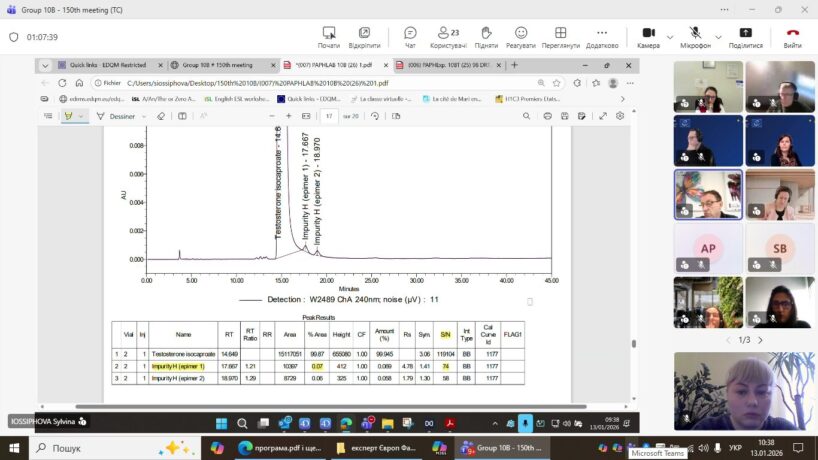Open view options (Переглянути)
Viewport: 818px width, 460px height.
tap(561, 37)
